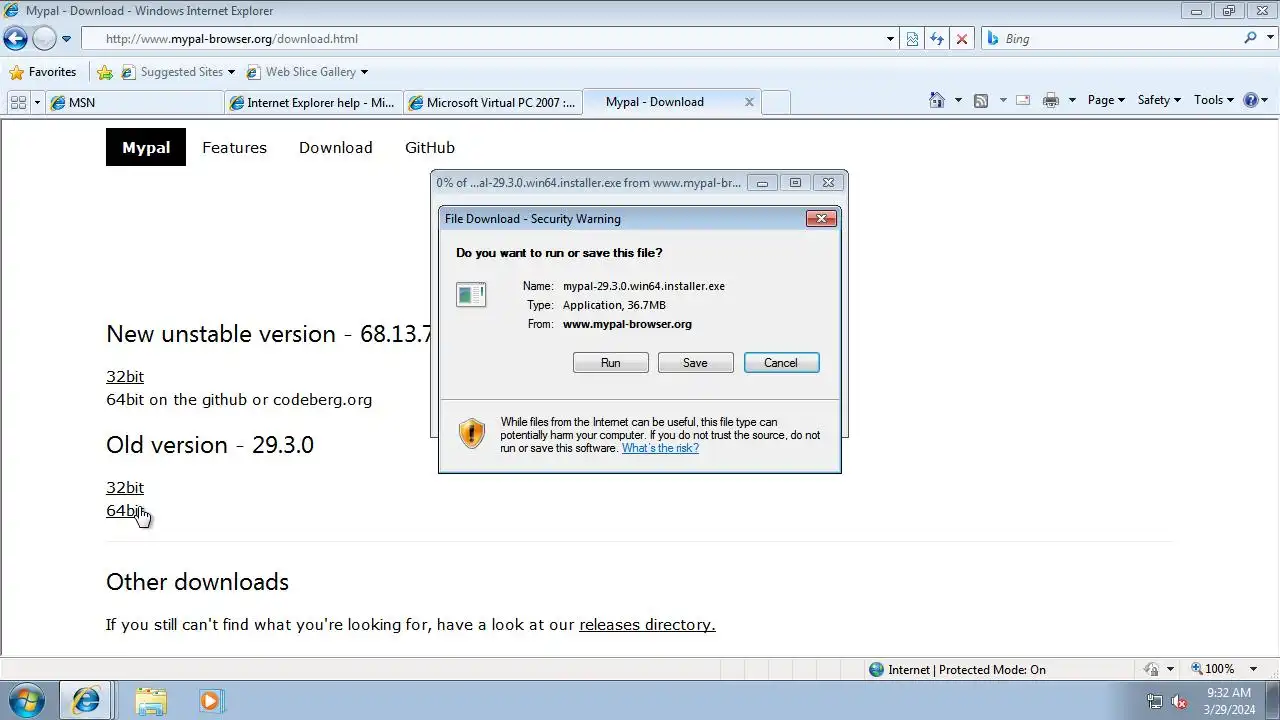Screen dimensions: 1280x720
Task: Click the Add to Favorites Bar icon
Action: [x=105, y=72]
